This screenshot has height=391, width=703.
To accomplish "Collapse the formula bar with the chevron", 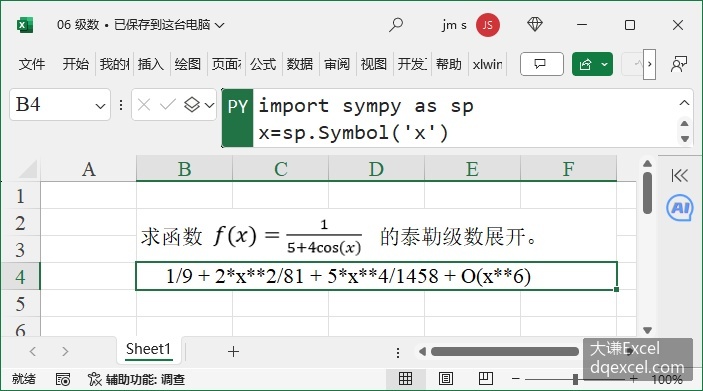I will tap(684, 103).
